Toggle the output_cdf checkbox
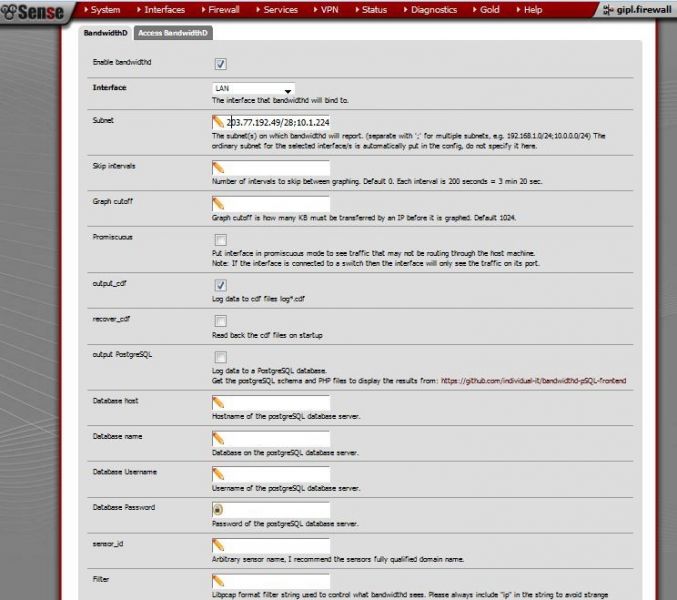677x600 pixels. pos(221,285)
